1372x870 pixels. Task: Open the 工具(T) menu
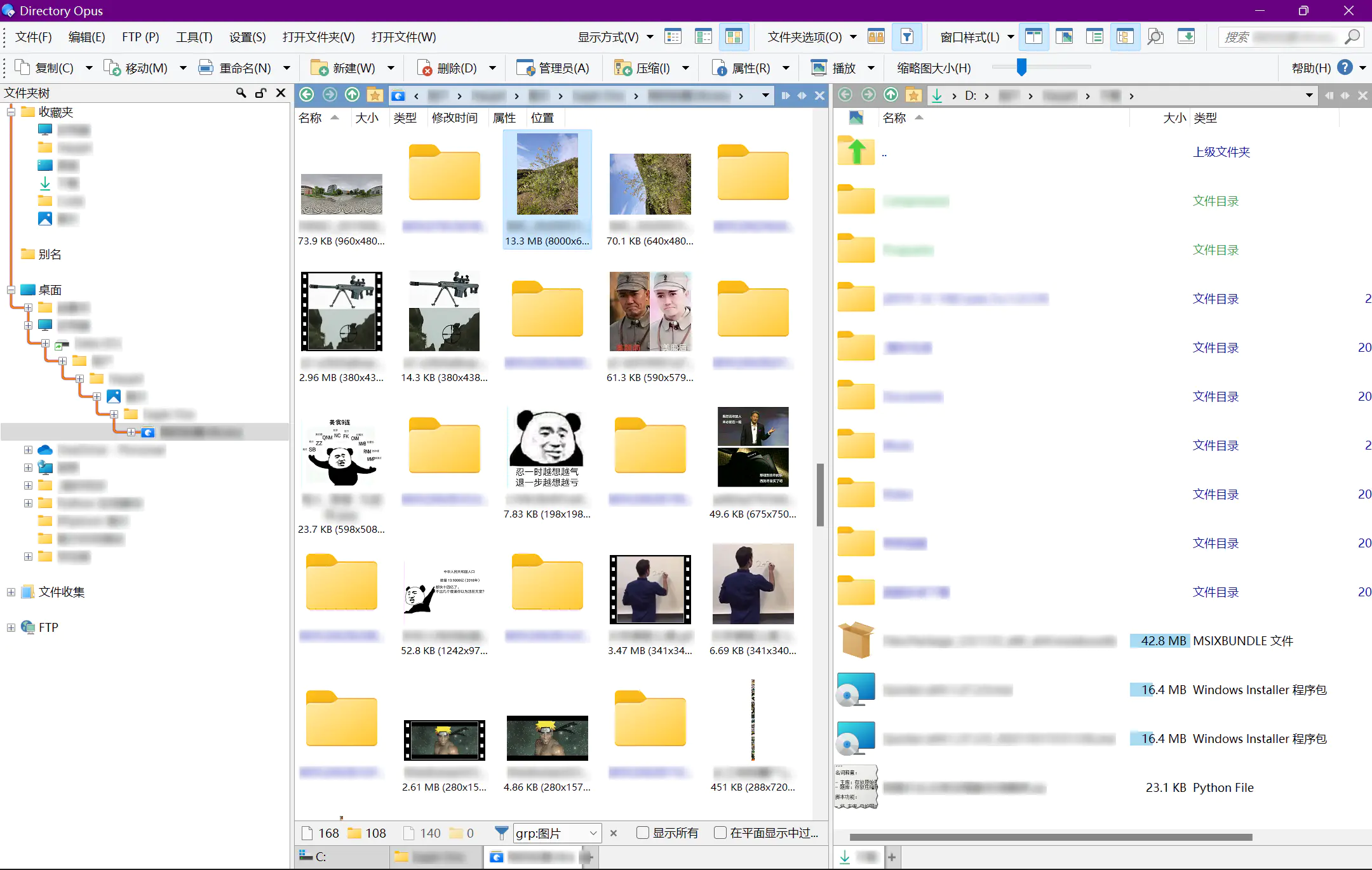pos(194,37)
